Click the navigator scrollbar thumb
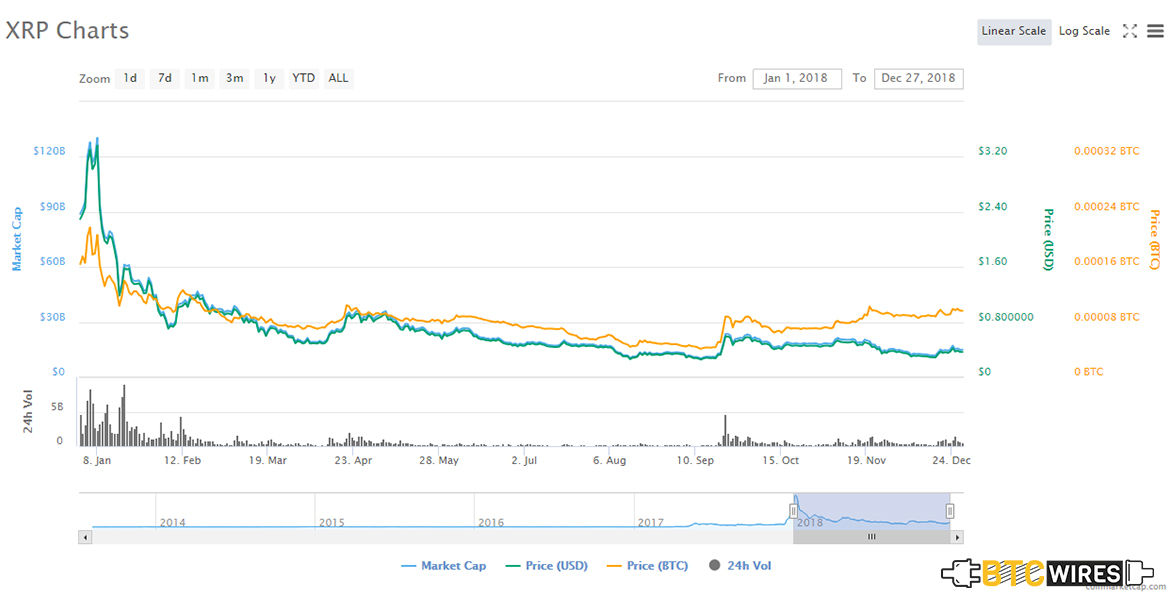Image resolution: width=1170 pixels, height=600 pixels. 872,537
